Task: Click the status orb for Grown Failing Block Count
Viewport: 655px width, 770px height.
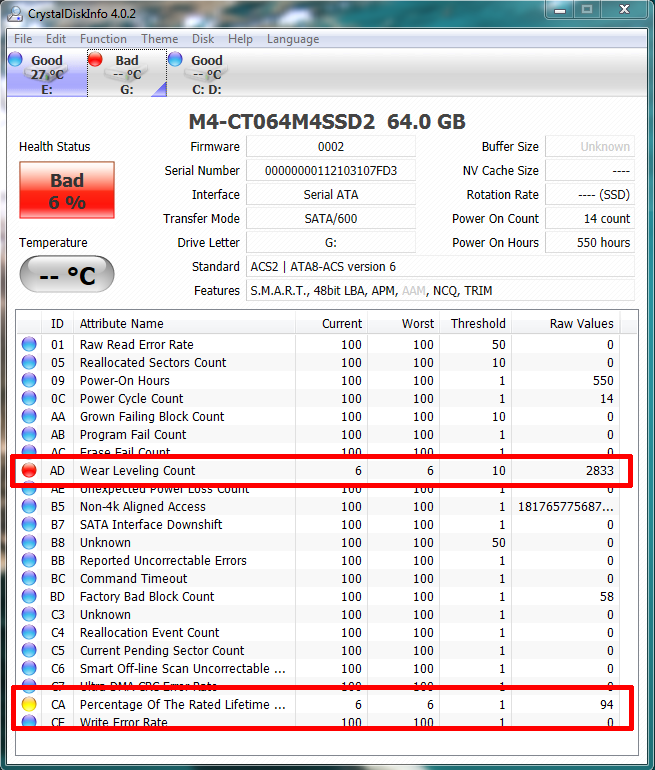Action: (x=29, y=416)
